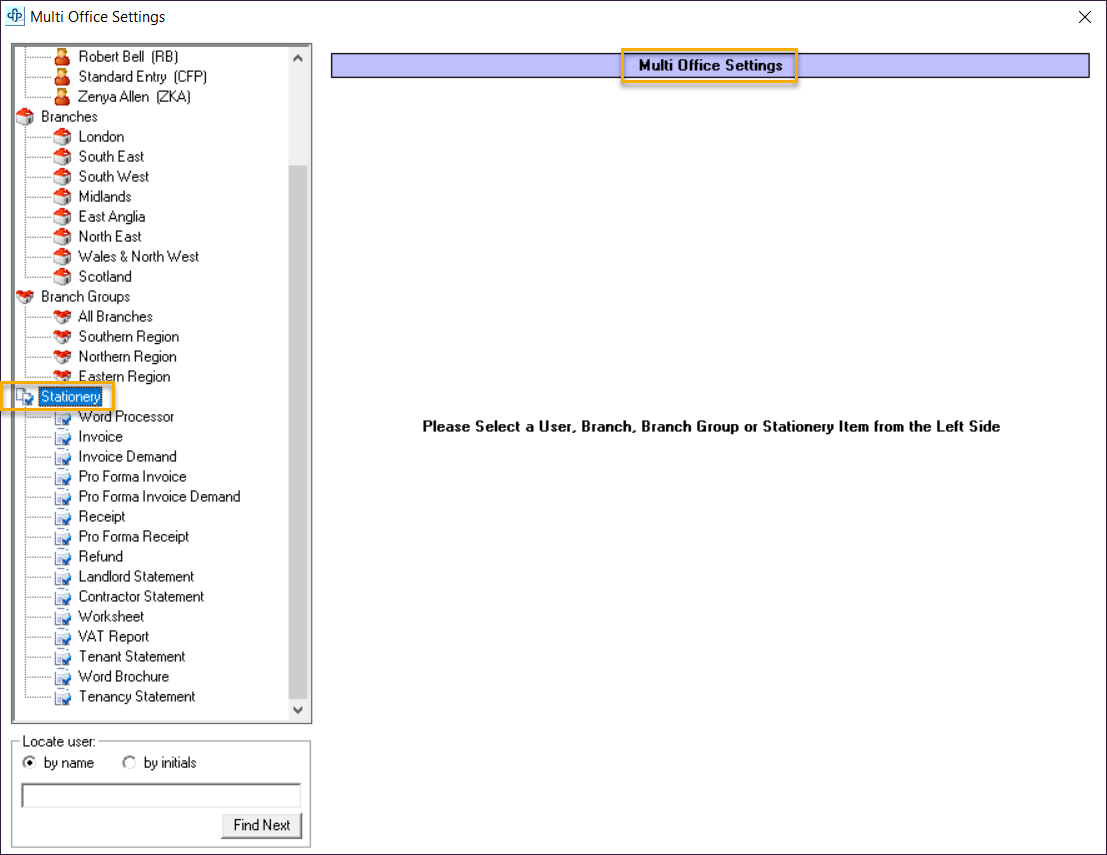The width and height of the screenshot is (1107, 855).
Task: Click the tree scrollbar down arrow
Action: tap(298, 710)
